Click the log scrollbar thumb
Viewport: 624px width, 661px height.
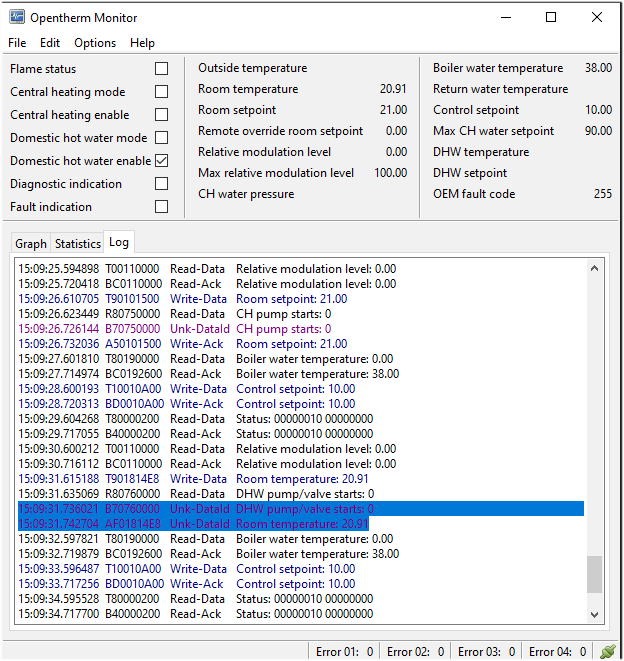pyautogui.click(x=594, y=575)
